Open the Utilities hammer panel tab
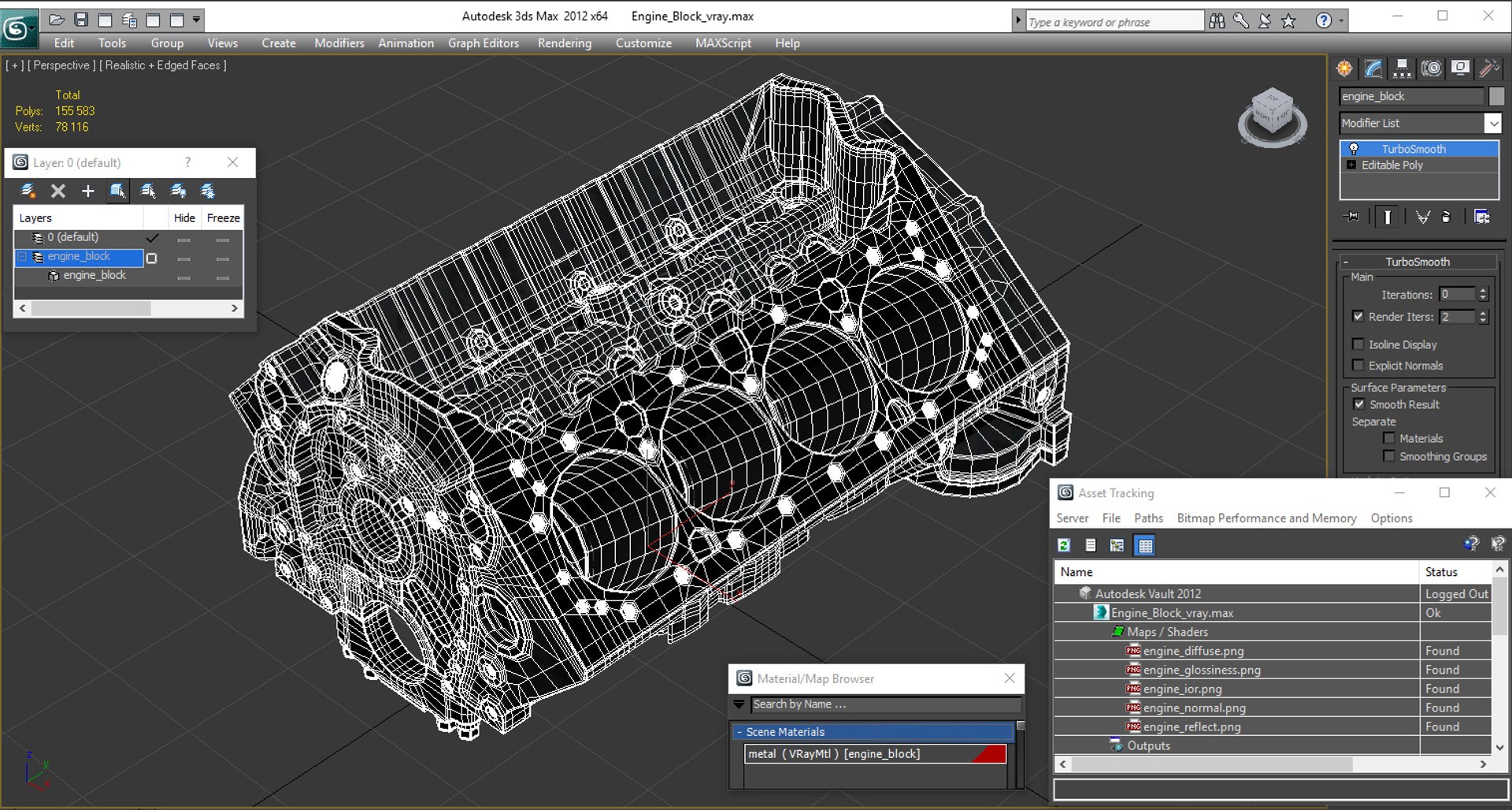Screen dimensions: 1512x810 click(1489, 69)
